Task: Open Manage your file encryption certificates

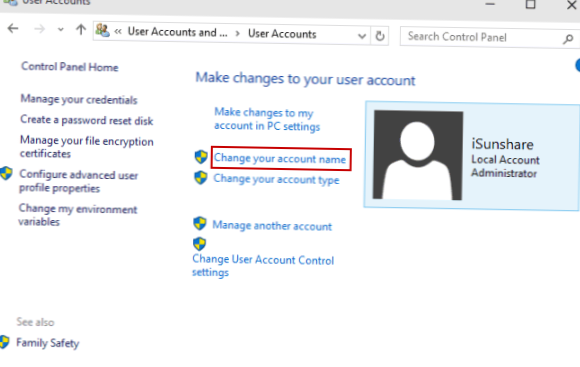Action: point(87,147)
